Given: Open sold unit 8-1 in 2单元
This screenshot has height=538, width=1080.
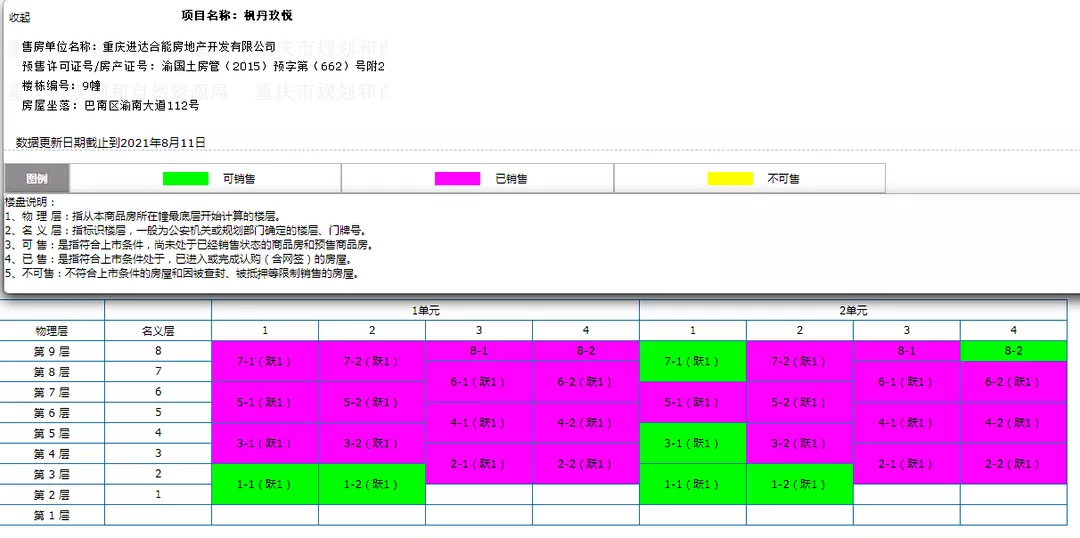Looking at the screenshot, I should (906, 351).
